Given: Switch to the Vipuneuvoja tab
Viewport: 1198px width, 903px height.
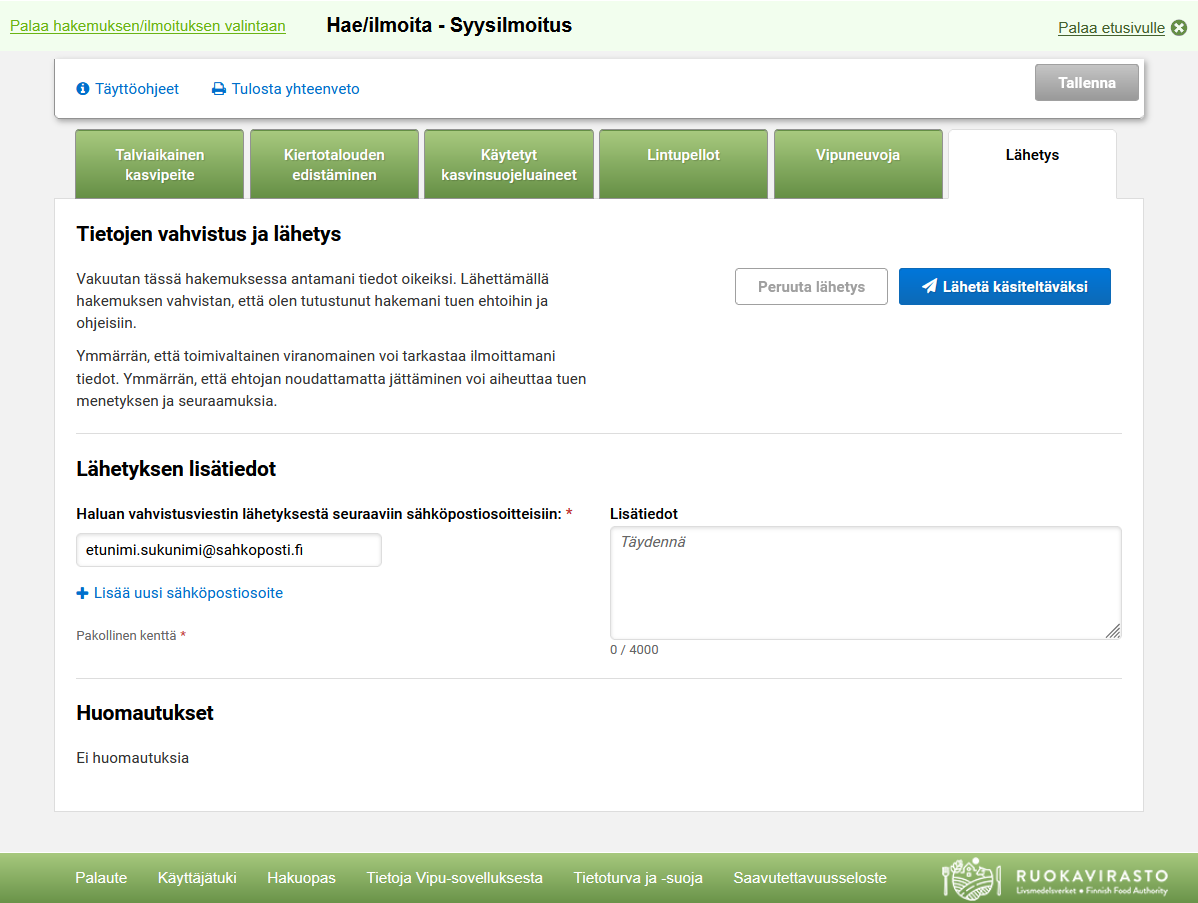Looking at the screenshot, I should click(x=858, y=163).
